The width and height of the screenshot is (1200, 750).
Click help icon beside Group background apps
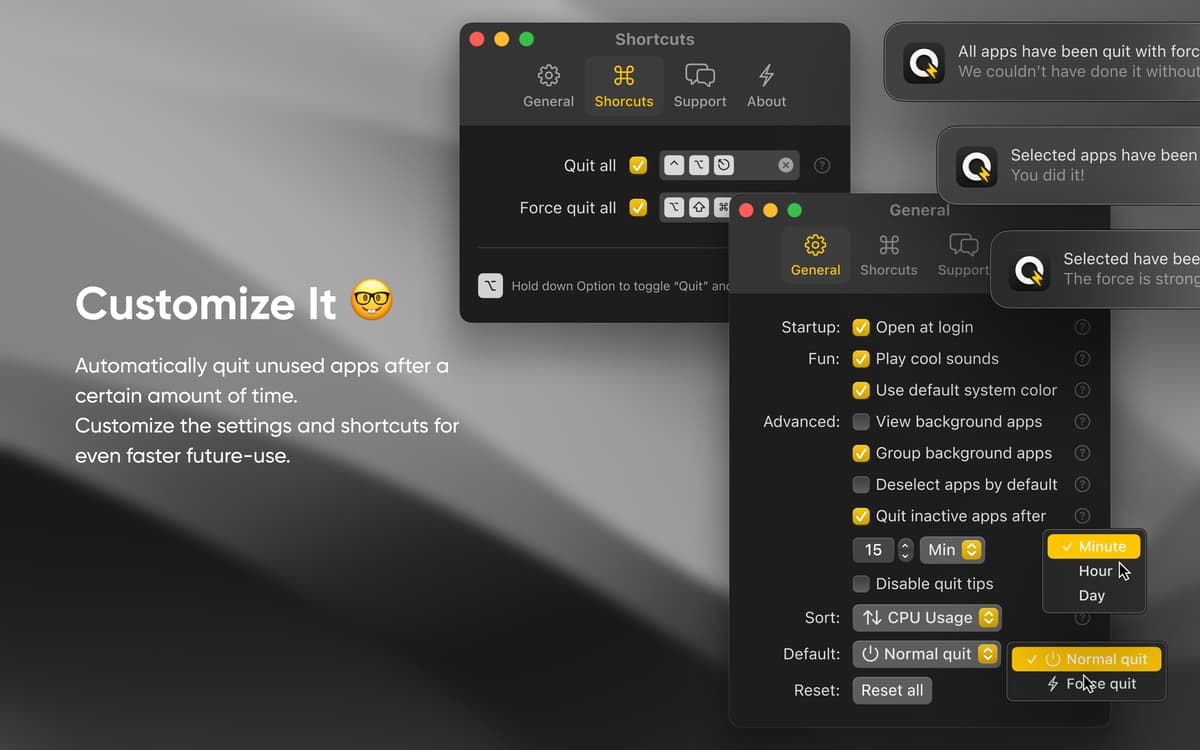(1082, 453)
